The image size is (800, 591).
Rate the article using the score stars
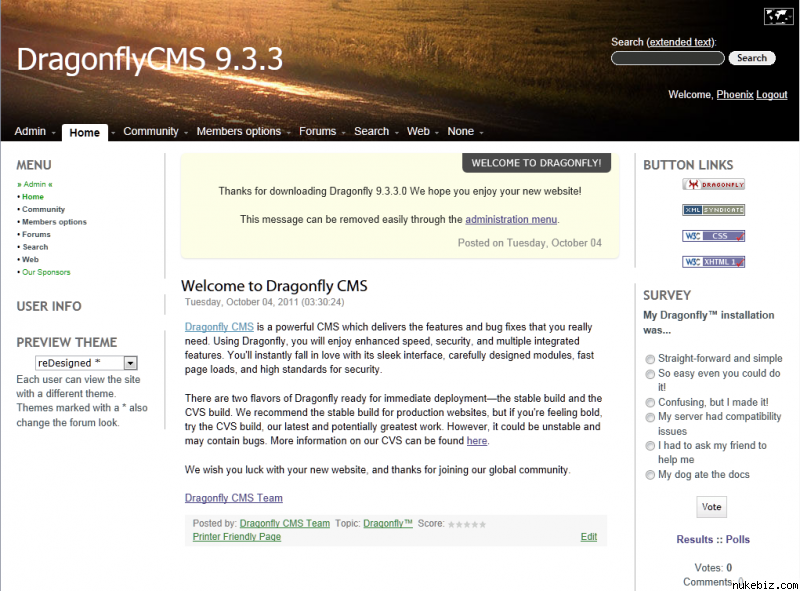(x=467, y=524)
